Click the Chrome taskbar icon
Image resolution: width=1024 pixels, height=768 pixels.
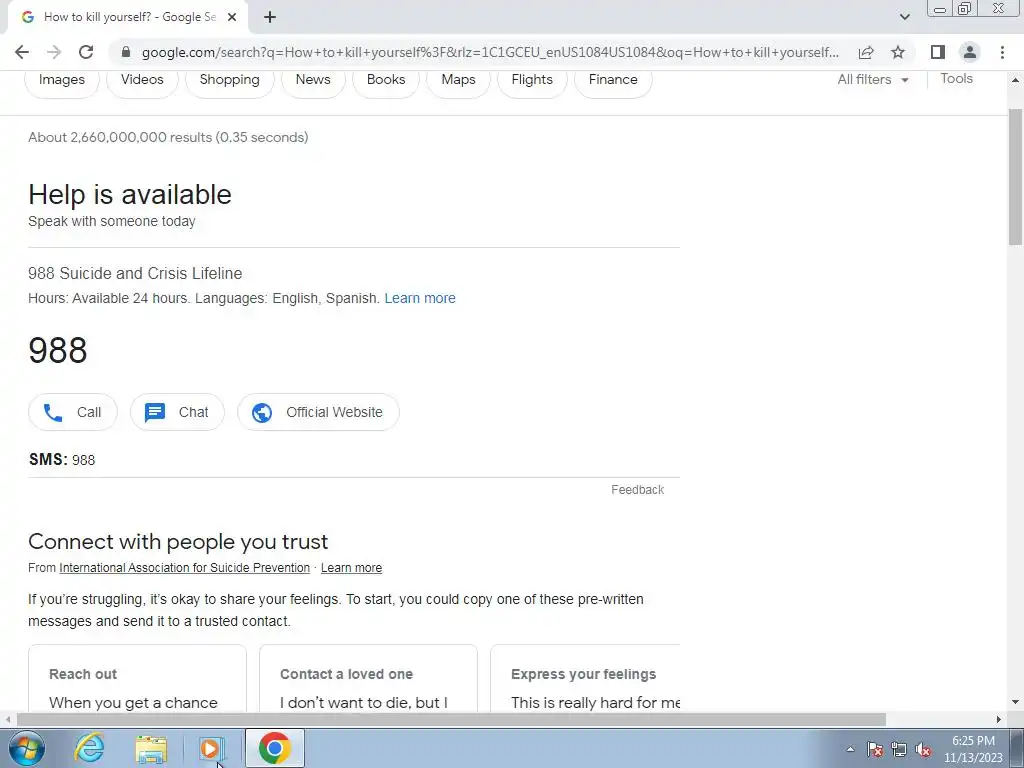274,748
